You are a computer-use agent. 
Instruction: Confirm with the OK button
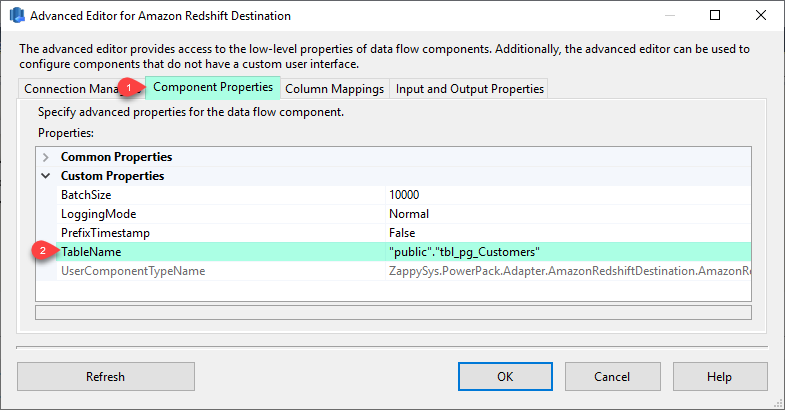(505, 376)
